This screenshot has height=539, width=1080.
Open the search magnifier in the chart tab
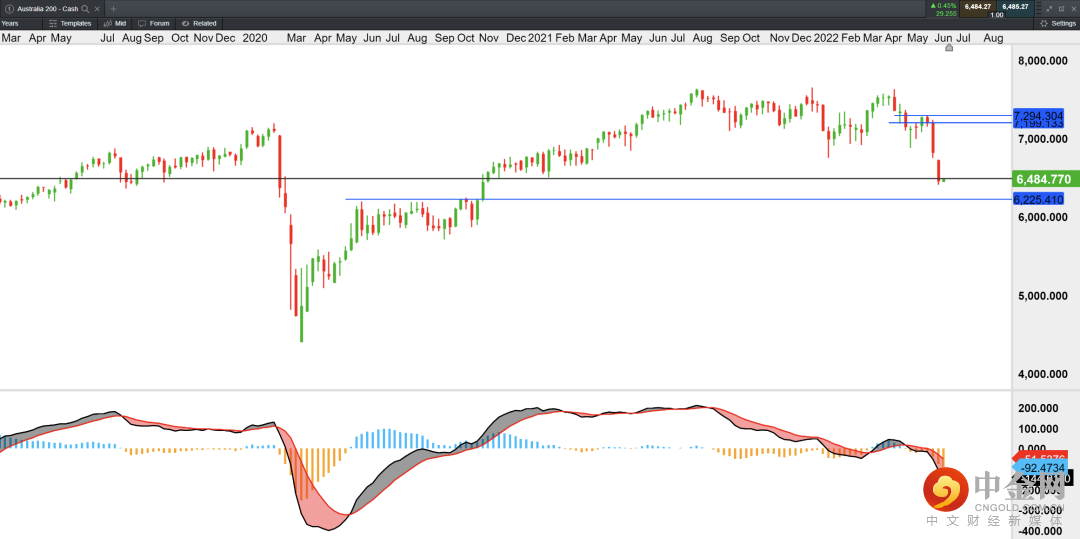coord(85,8)
